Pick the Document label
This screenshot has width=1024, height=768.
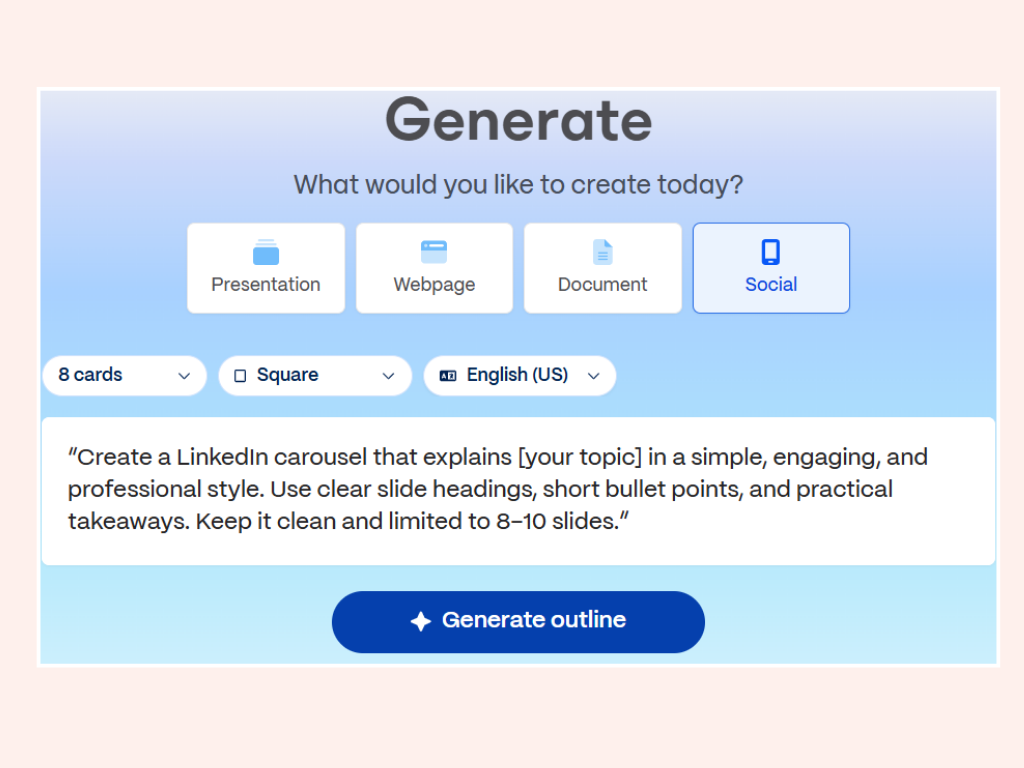(602, 285)
